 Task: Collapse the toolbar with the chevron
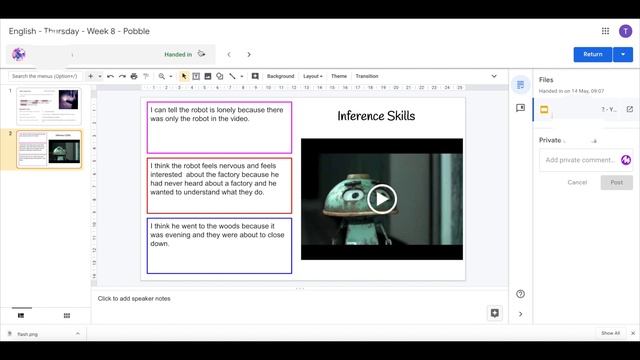pyautogui.click(x=494, y=76)
